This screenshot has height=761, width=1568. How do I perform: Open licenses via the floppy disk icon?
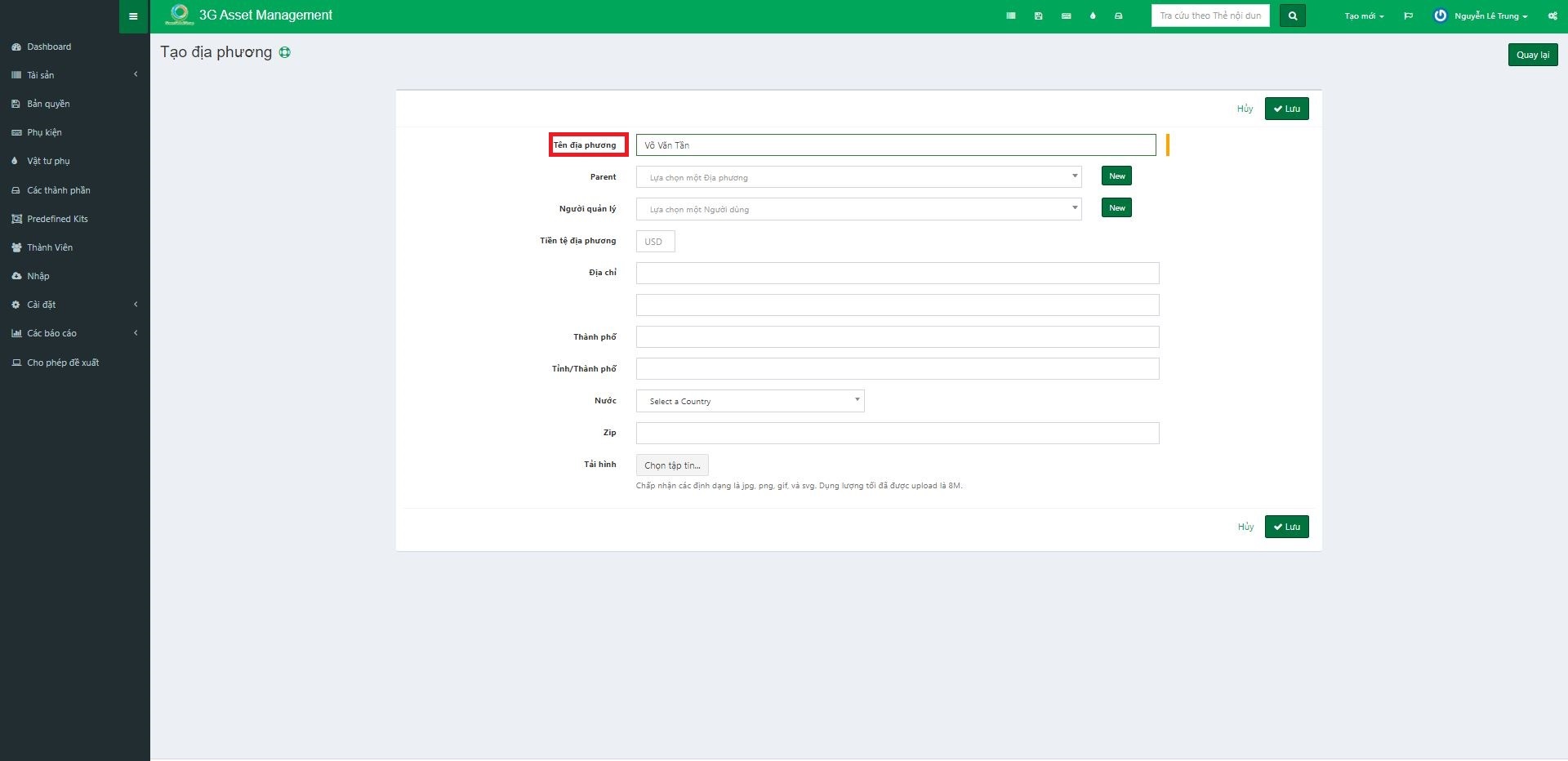1038,16
